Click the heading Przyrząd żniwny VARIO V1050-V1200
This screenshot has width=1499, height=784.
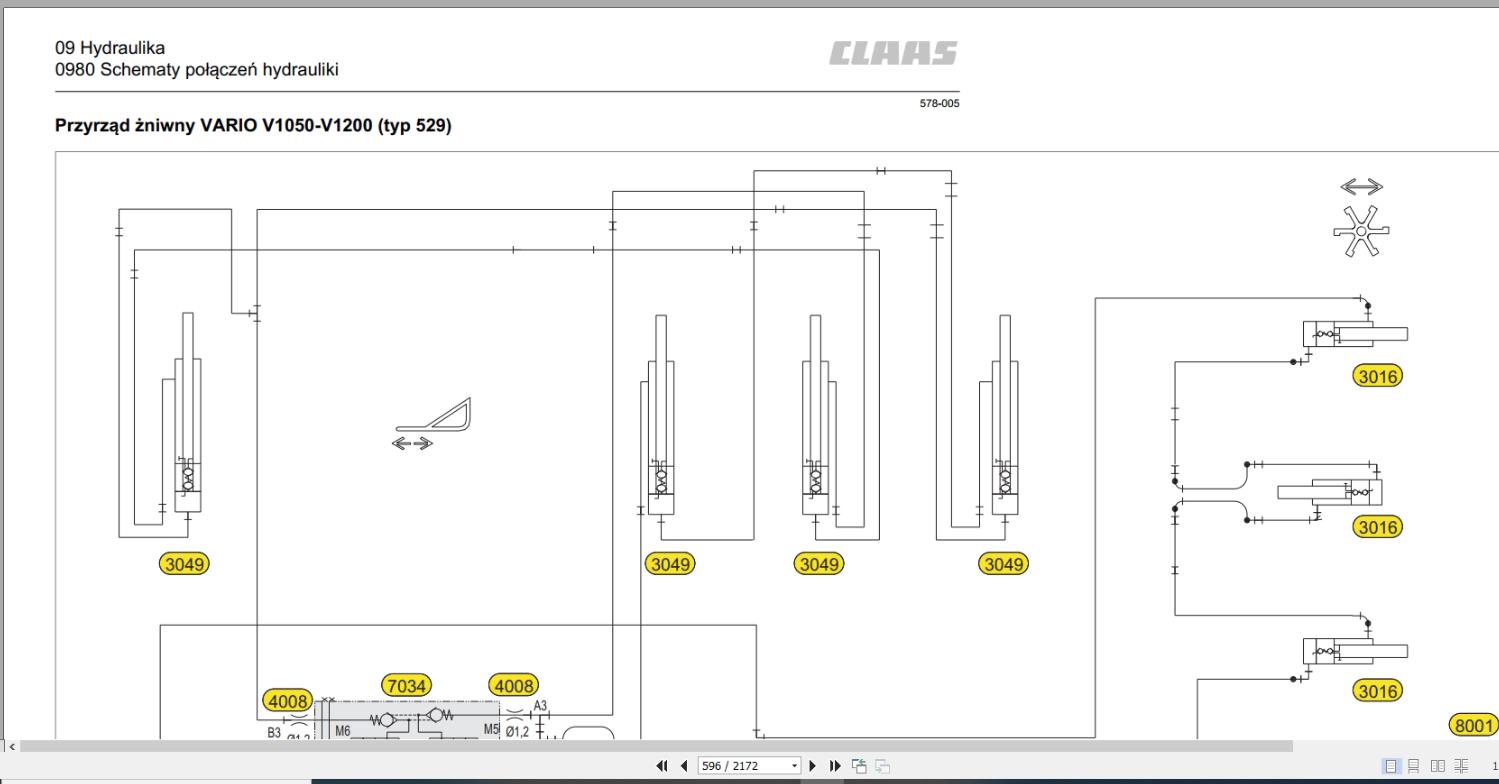pos(253,126)
